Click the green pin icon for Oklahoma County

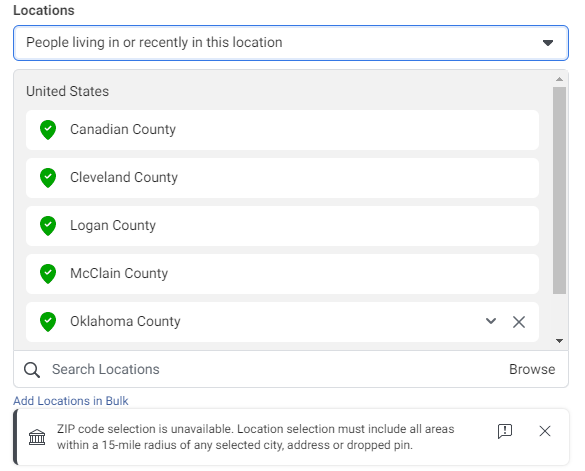pos(48,322)
